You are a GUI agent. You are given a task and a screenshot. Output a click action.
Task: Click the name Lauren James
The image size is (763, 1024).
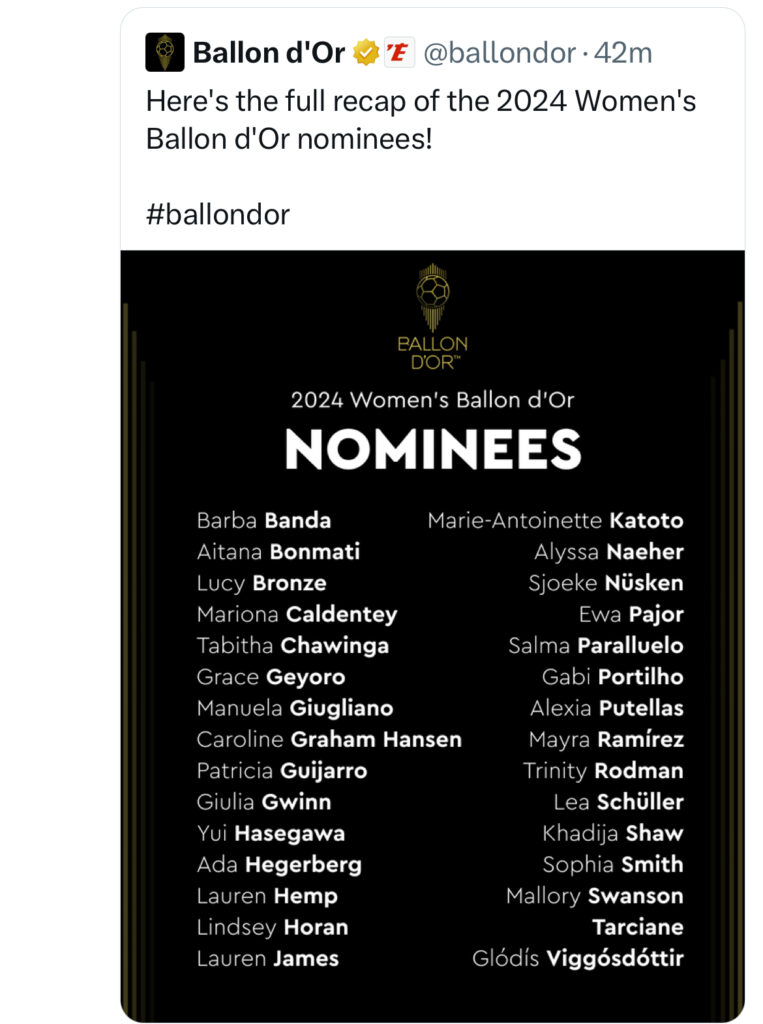click(x=268, y=958)
